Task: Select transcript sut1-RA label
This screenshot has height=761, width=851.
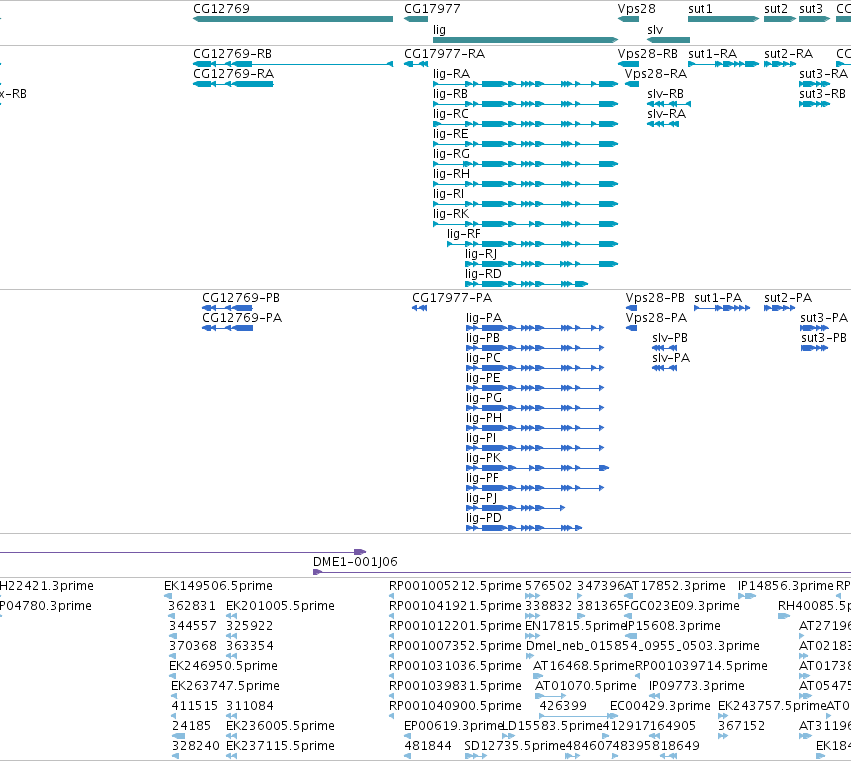Action: click(713, 54)
